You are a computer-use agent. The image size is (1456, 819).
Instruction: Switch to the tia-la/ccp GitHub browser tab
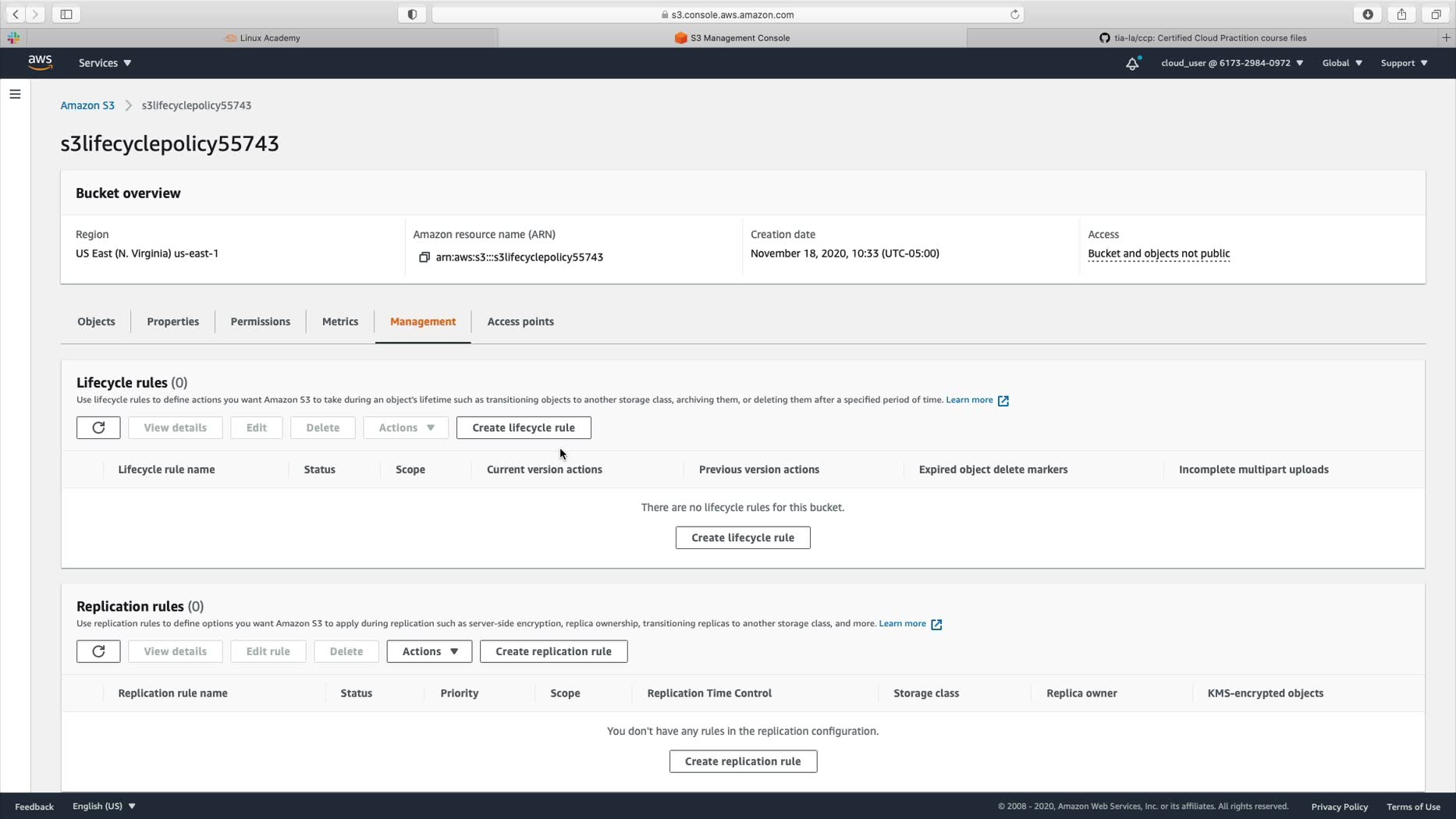pyautogui.click(x=1202, y=37)
